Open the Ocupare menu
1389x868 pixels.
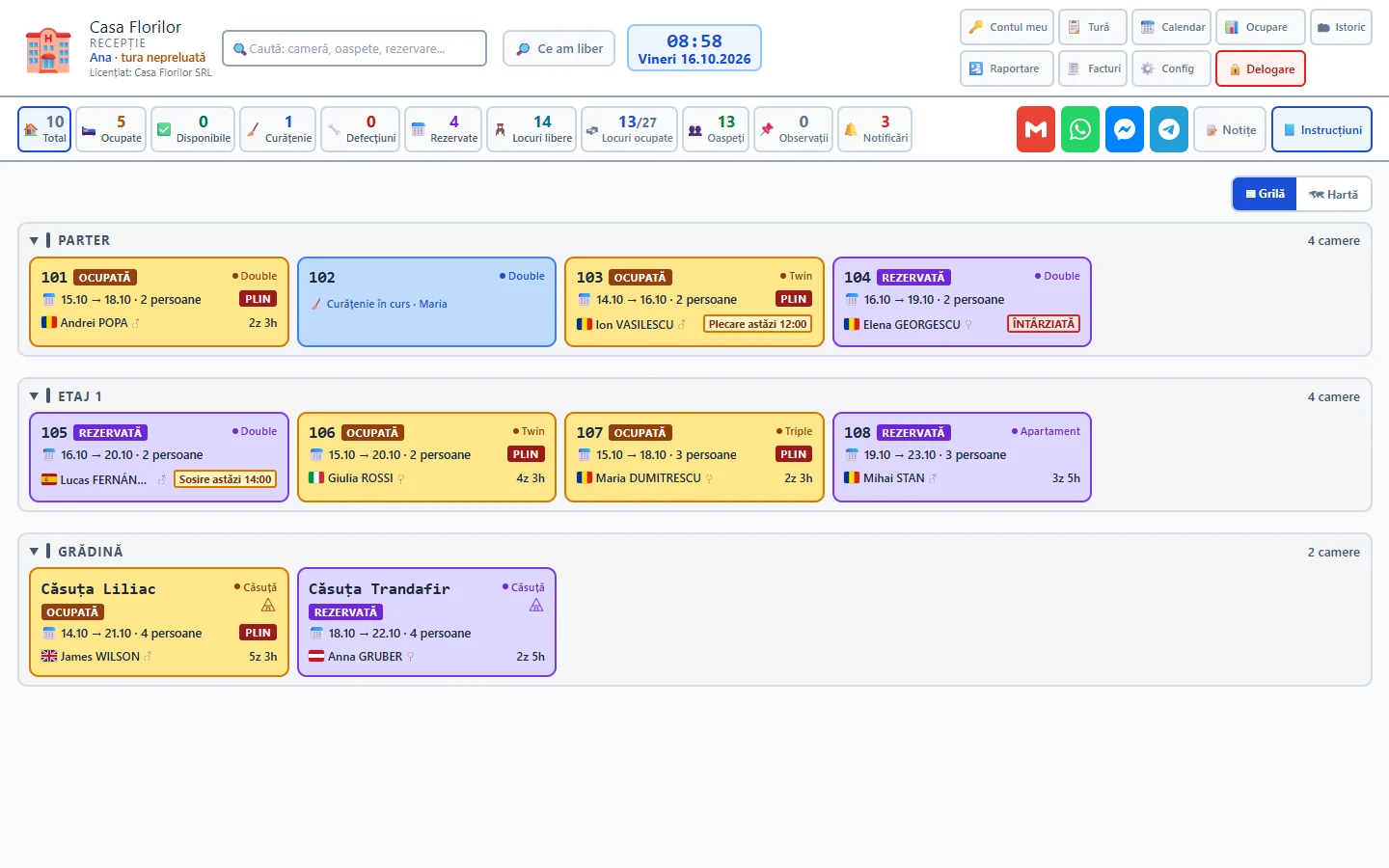[1261, 27]
